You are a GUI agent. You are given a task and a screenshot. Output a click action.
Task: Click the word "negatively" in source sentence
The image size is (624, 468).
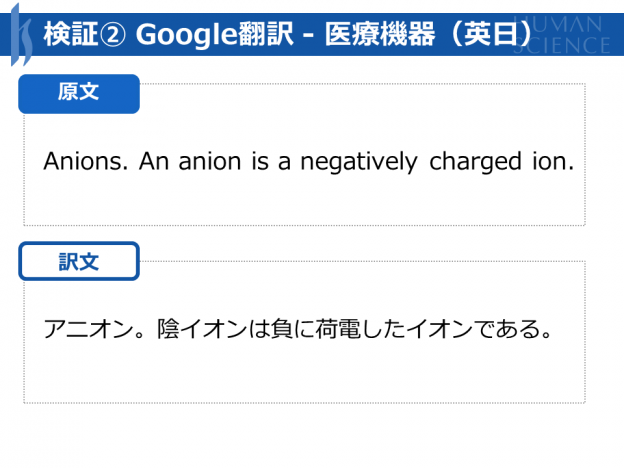tap(359, 162)
